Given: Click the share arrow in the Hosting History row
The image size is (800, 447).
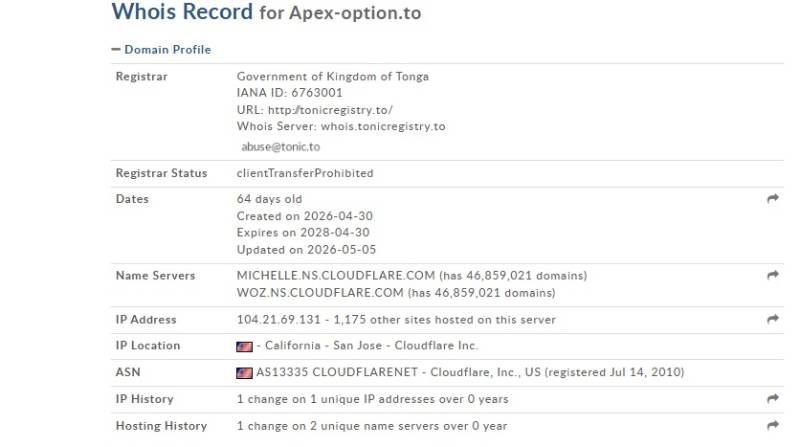Looking at the screenshot, I should pyautogui.click(x=772, y=425).
